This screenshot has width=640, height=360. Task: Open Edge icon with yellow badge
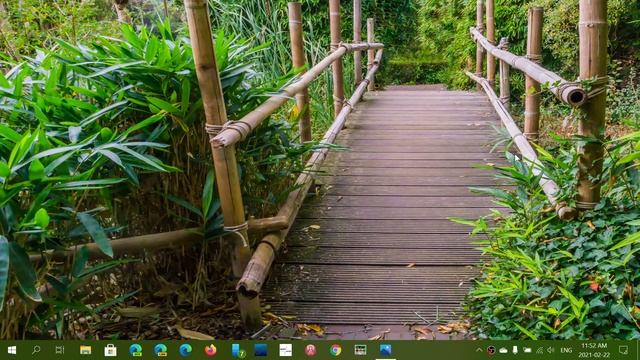160,350
